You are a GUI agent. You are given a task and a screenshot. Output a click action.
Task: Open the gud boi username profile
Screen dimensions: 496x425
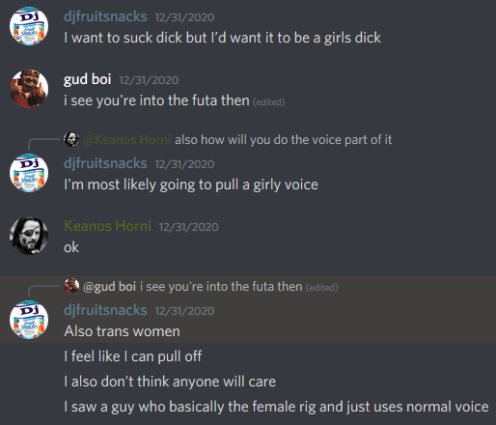pos(87,79)
